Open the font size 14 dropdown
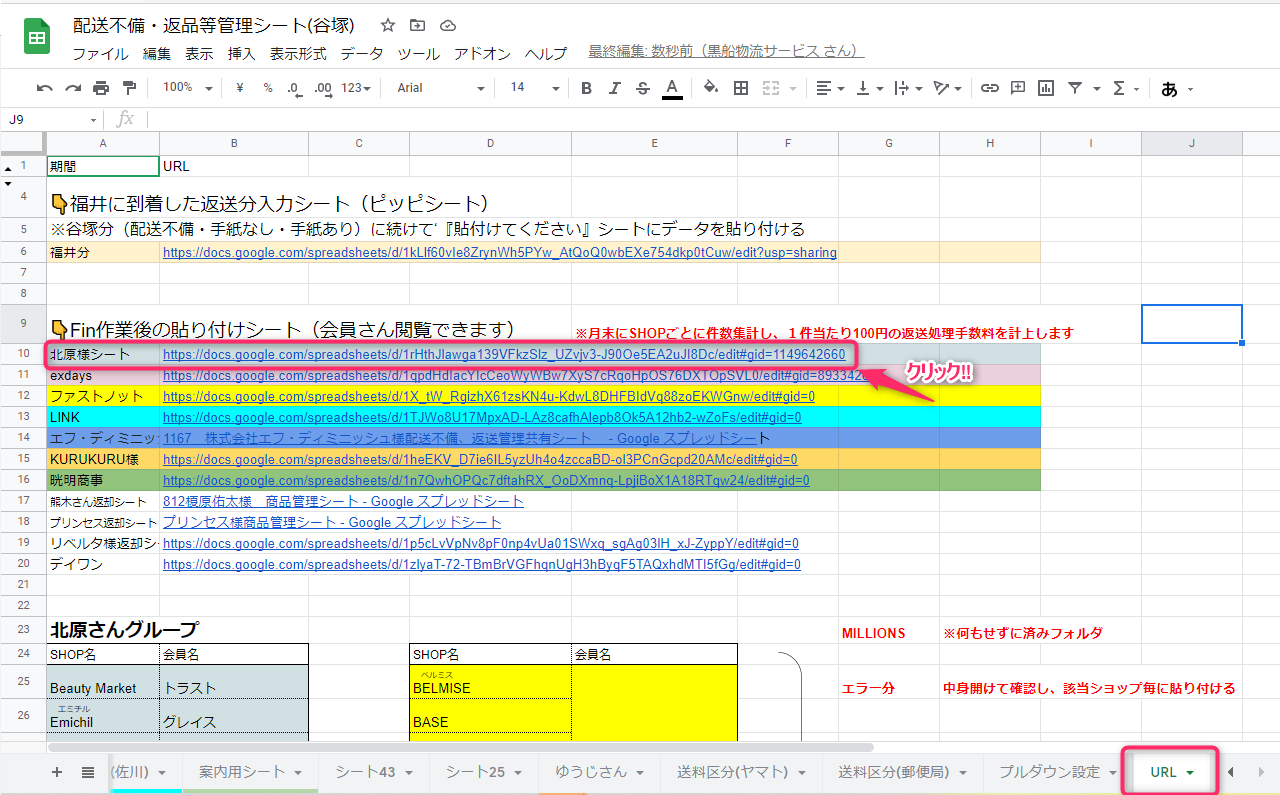Screen dimensions: 1280x795 pyautogui.click(x=533, y=88)
